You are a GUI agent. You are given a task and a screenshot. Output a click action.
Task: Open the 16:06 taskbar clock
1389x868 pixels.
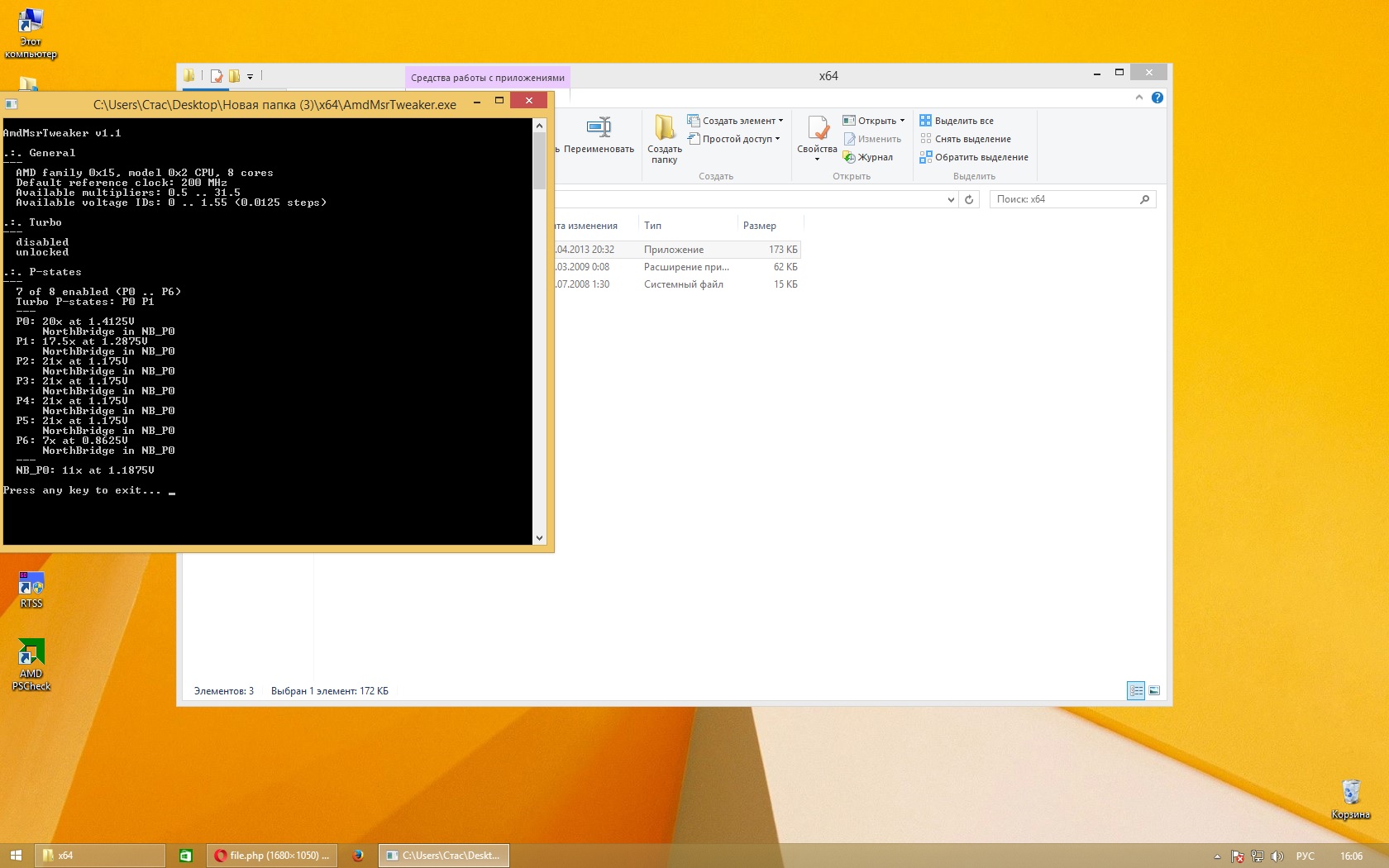point(1352,856)
